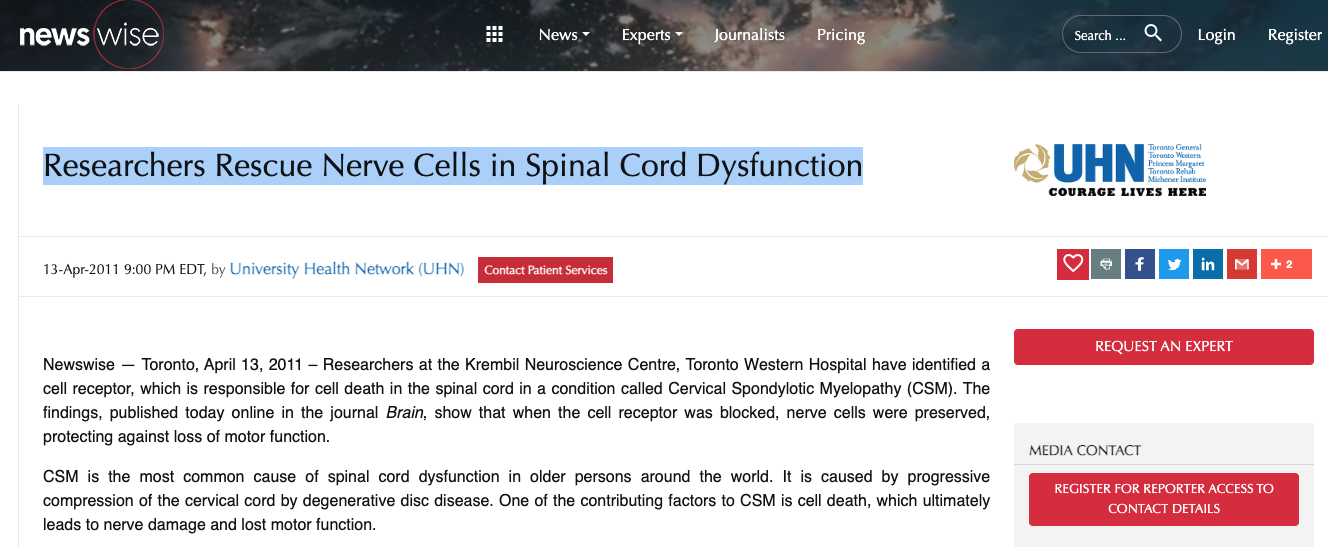Go to the Newswise home logo
This screenshot has height=547, width=1328.
[89, 36]
